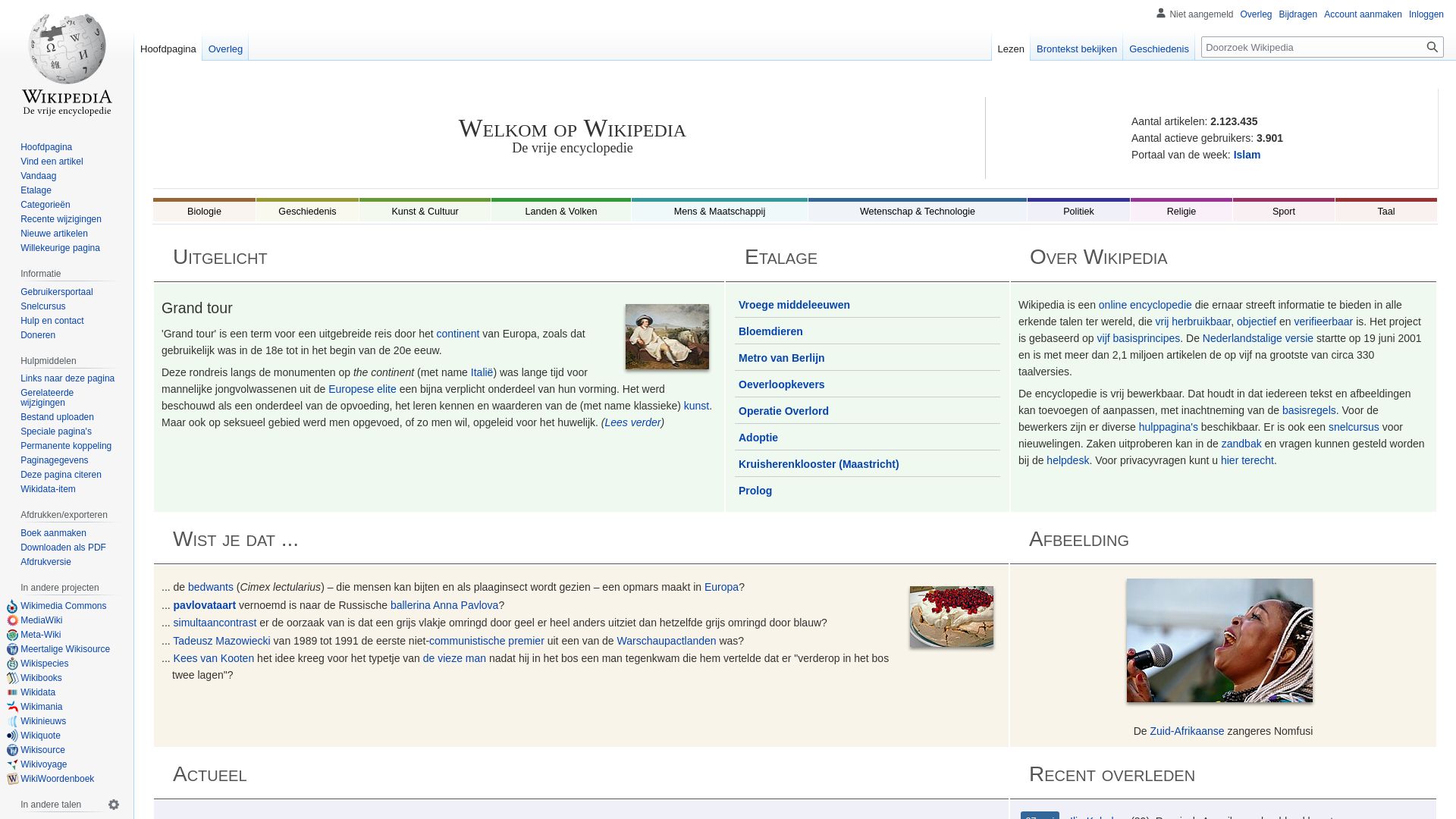Open the Brontekst bekijken tab
This screenshot has width=1456, height=819.
[1077, 49]
